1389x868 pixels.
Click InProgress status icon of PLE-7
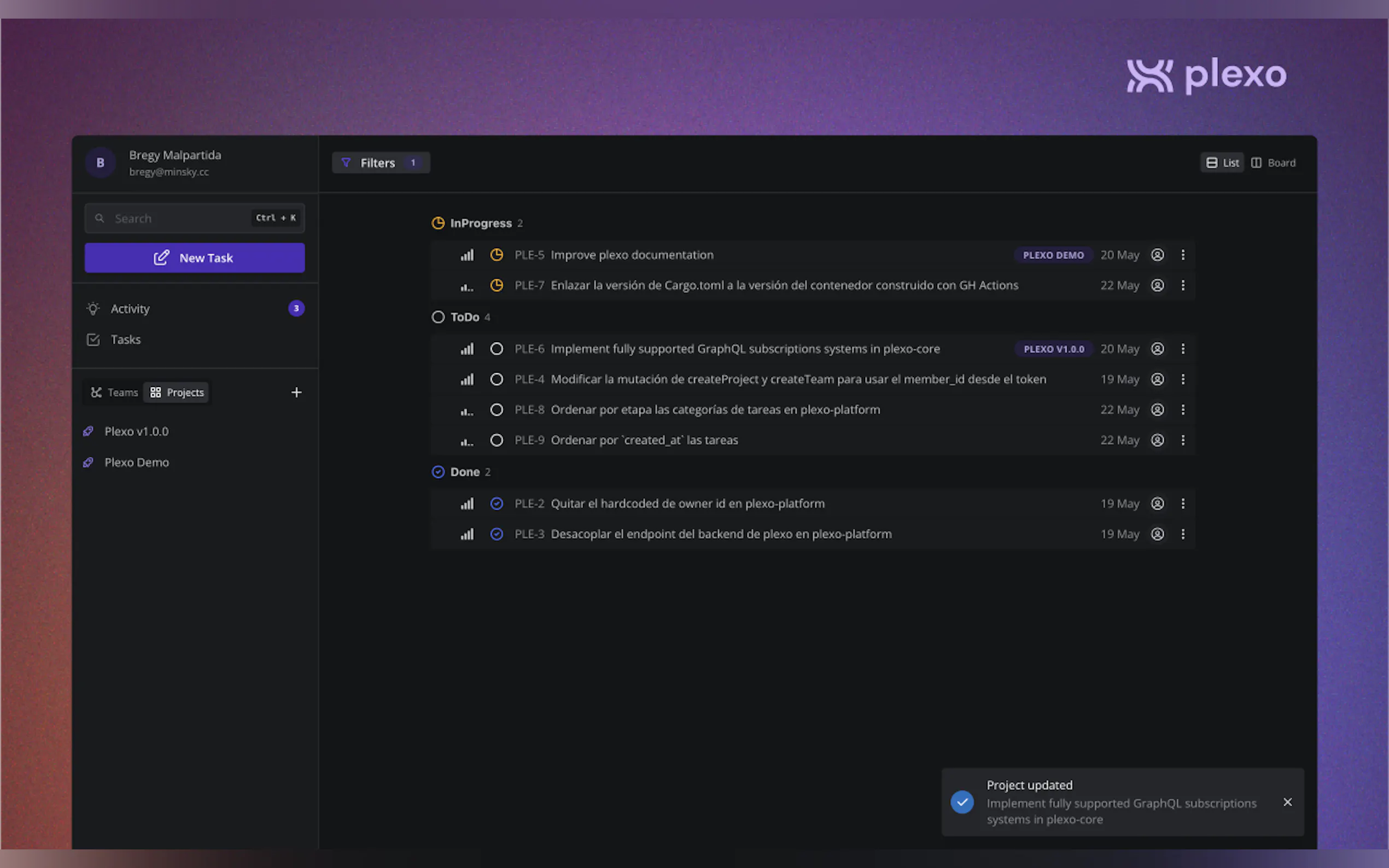coord(497,285)
